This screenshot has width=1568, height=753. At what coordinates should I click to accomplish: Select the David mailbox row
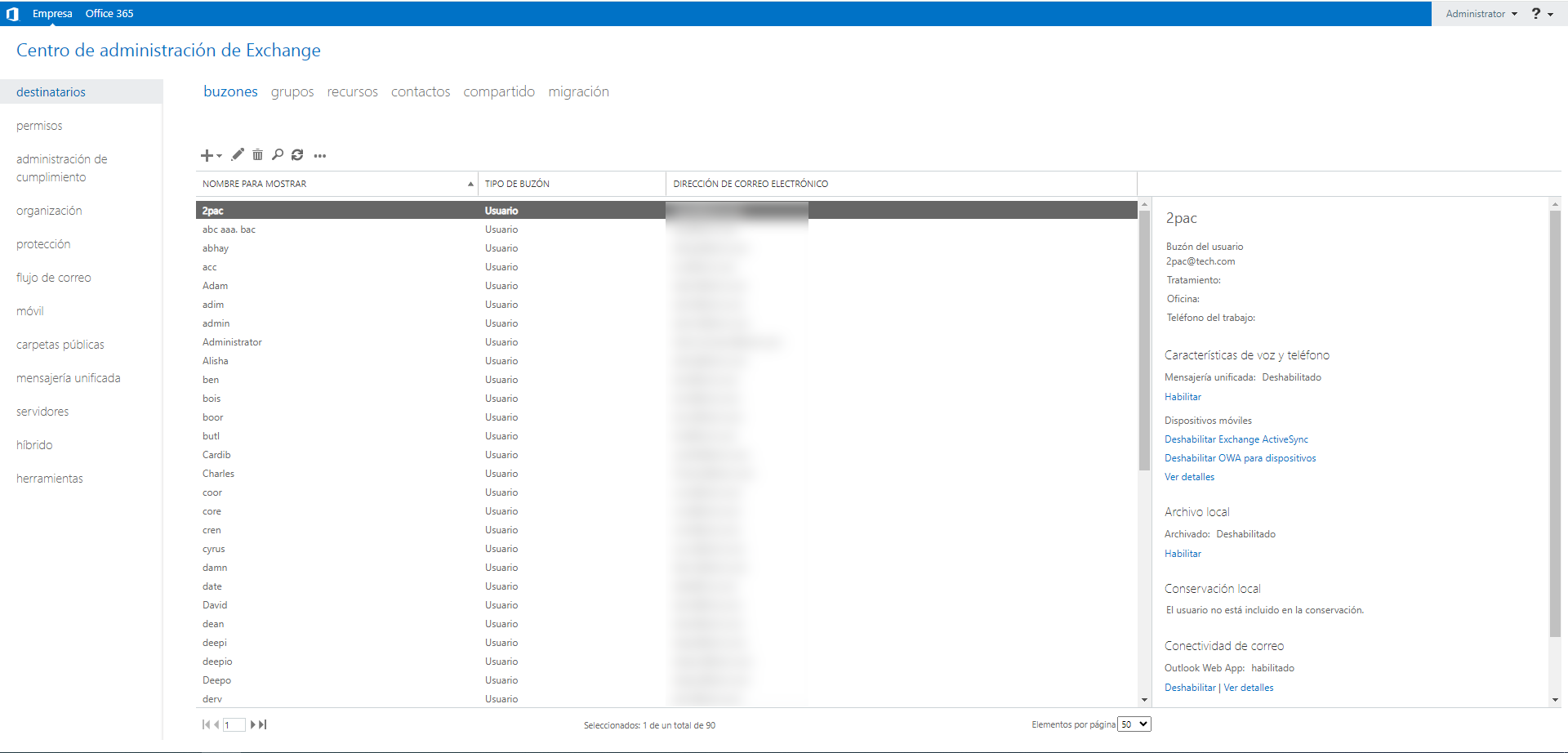click(x=666, y=605)
